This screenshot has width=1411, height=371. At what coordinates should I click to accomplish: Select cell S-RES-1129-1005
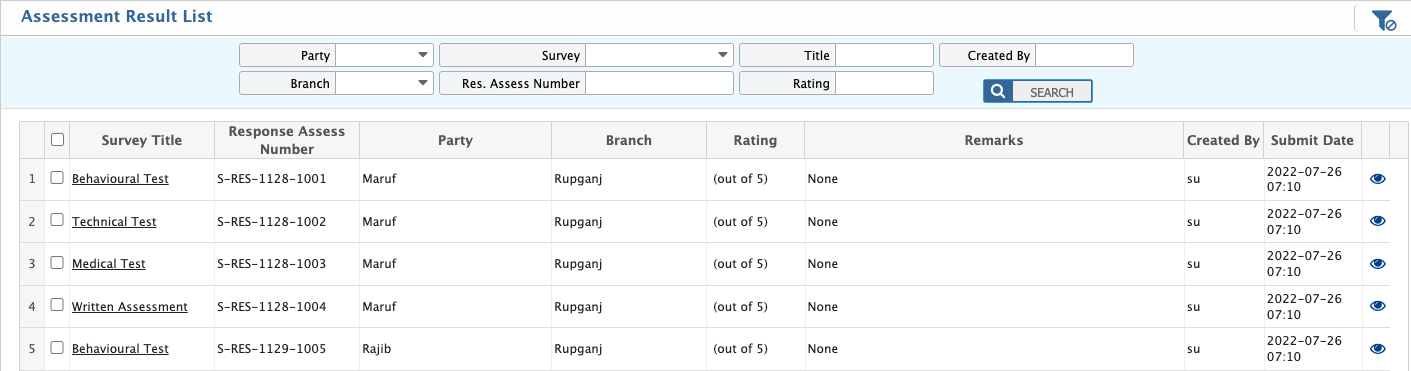coord(287,349)
